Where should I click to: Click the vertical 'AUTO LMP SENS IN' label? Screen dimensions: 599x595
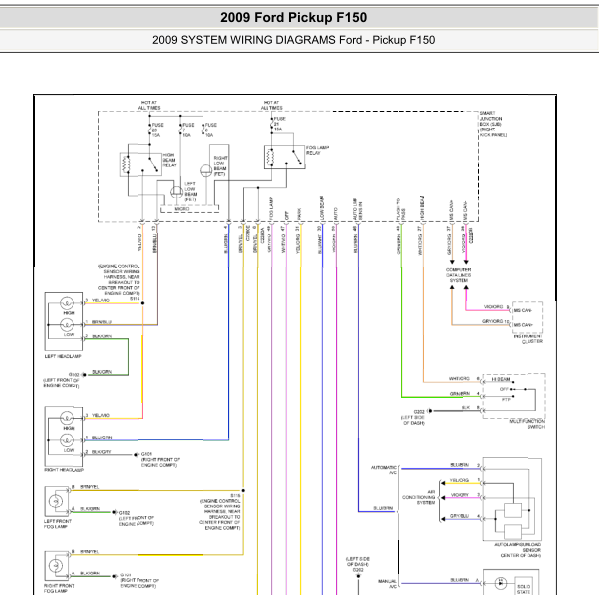[x=357, y=209]
